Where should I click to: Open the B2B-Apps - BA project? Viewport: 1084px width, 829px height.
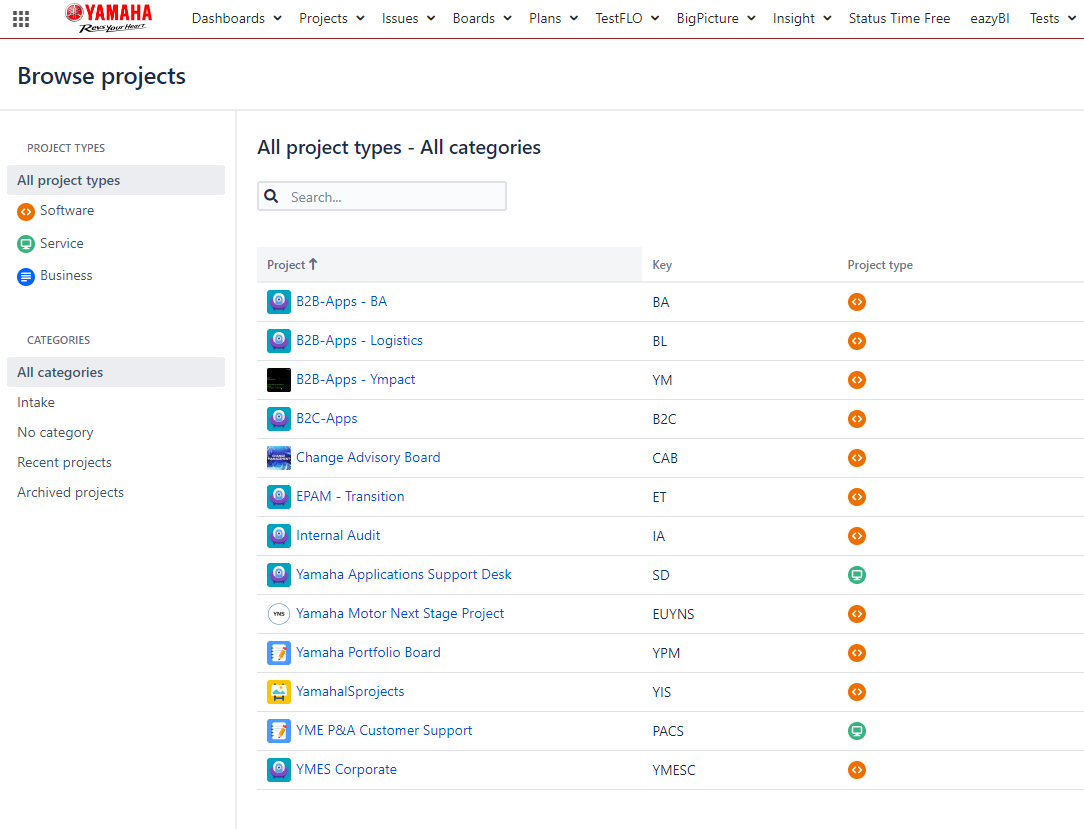pyautogui.click(x=342, y=302)
